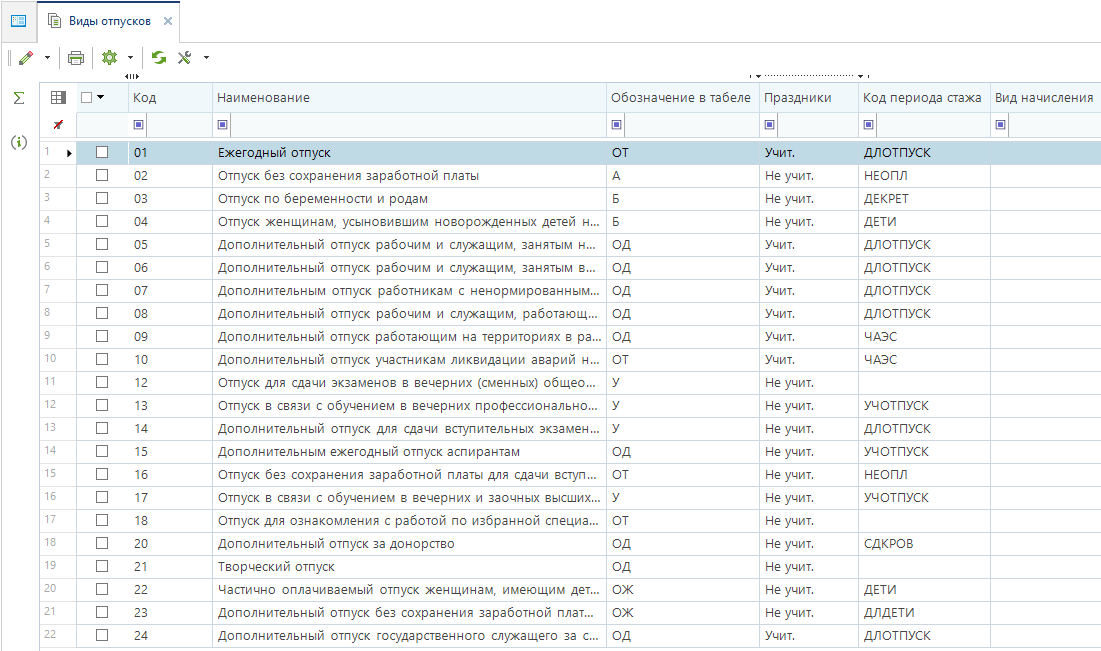Viewport: 1101px width, 651px height.
Task: Clear filters with the red pin icon
Action: (x=58, y=125)
